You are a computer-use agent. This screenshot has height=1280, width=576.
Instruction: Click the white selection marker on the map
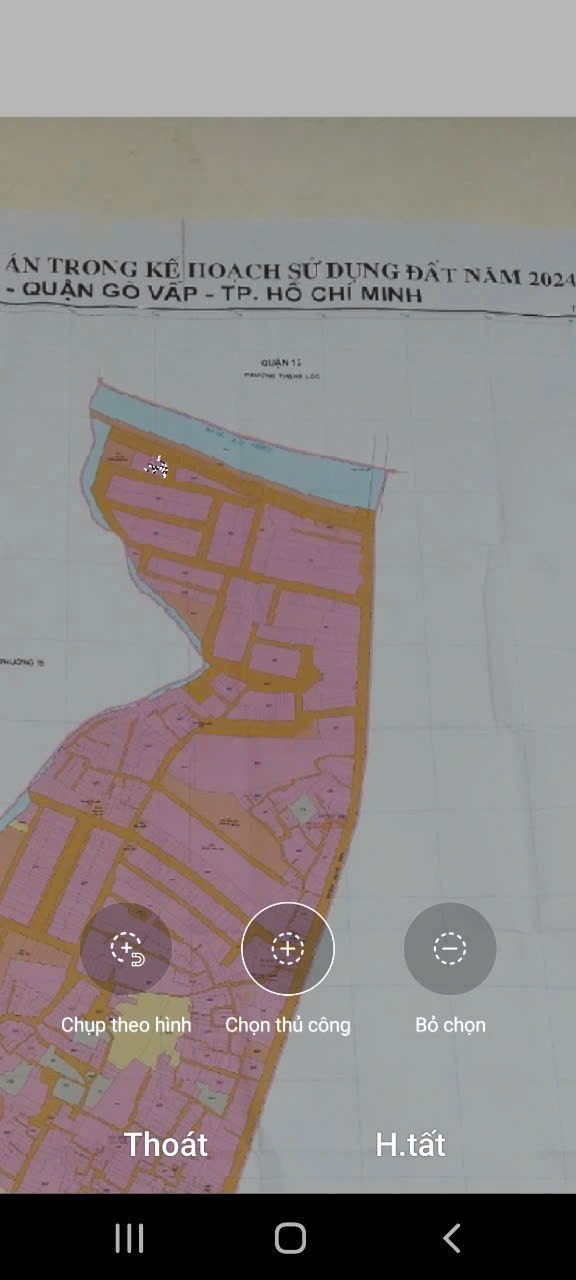(x=156, y=467)
